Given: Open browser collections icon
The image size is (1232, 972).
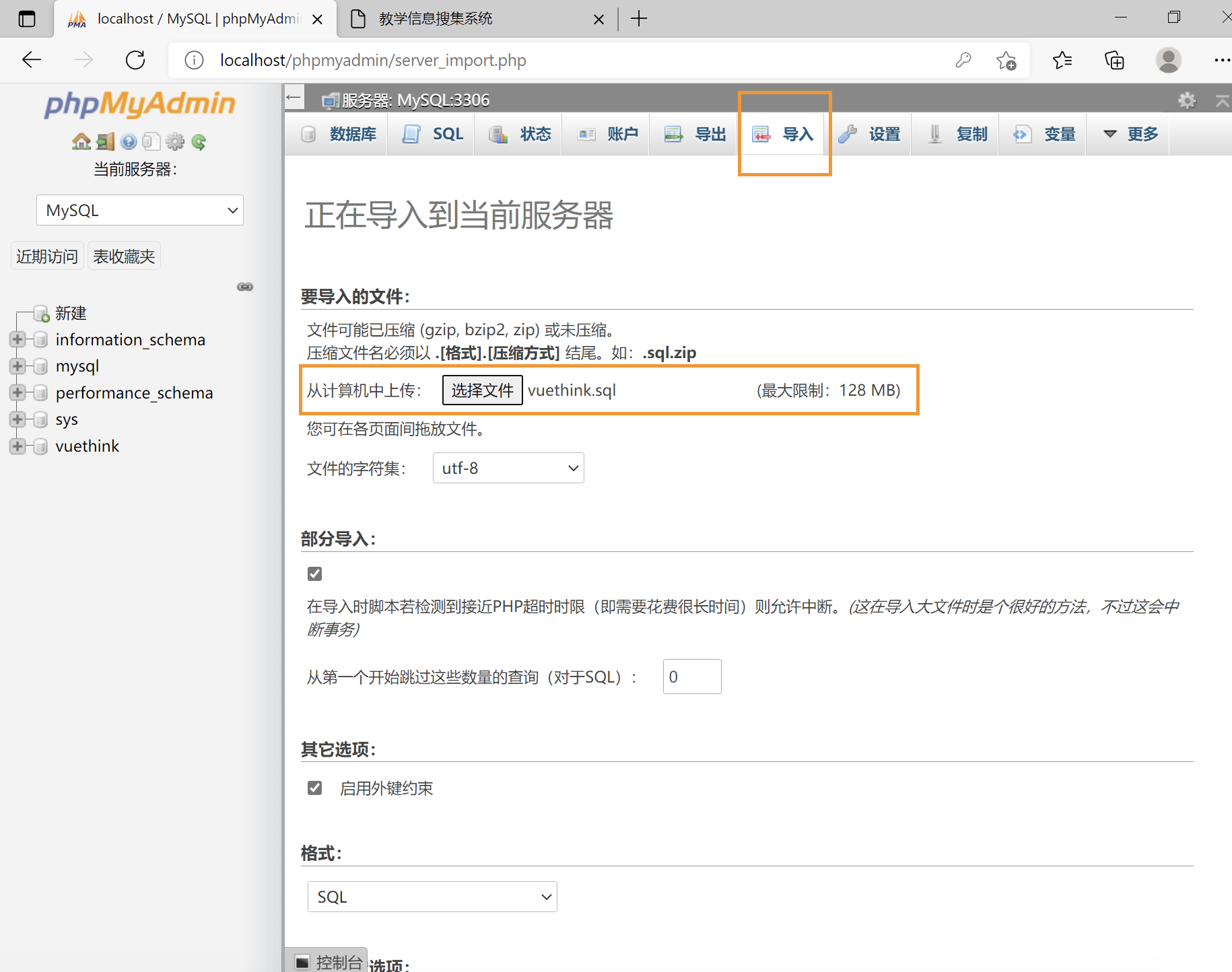Looking at the screenshot, I should (1114, 60).
